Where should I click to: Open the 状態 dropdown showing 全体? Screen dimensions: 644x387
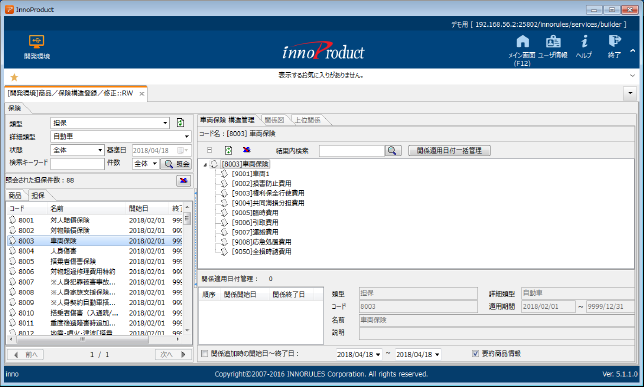[100, 150]
